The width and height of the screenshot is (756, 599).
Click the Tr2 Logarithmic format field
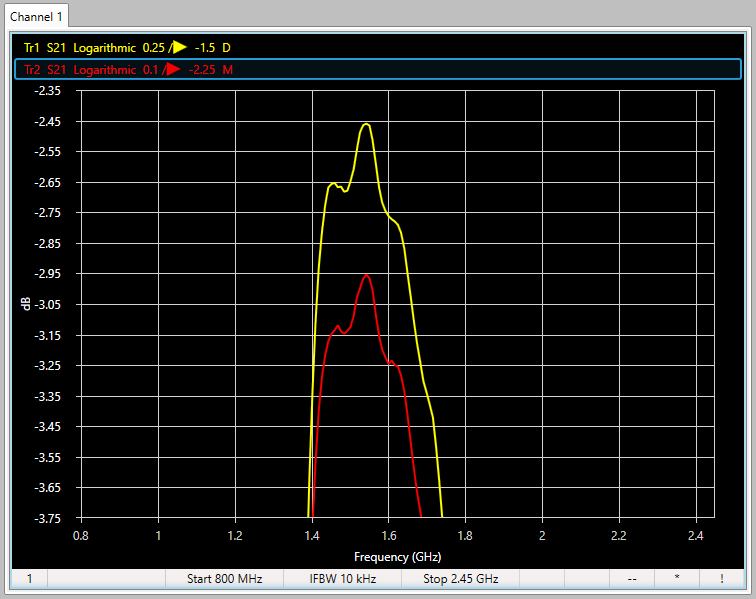[105, 69]
